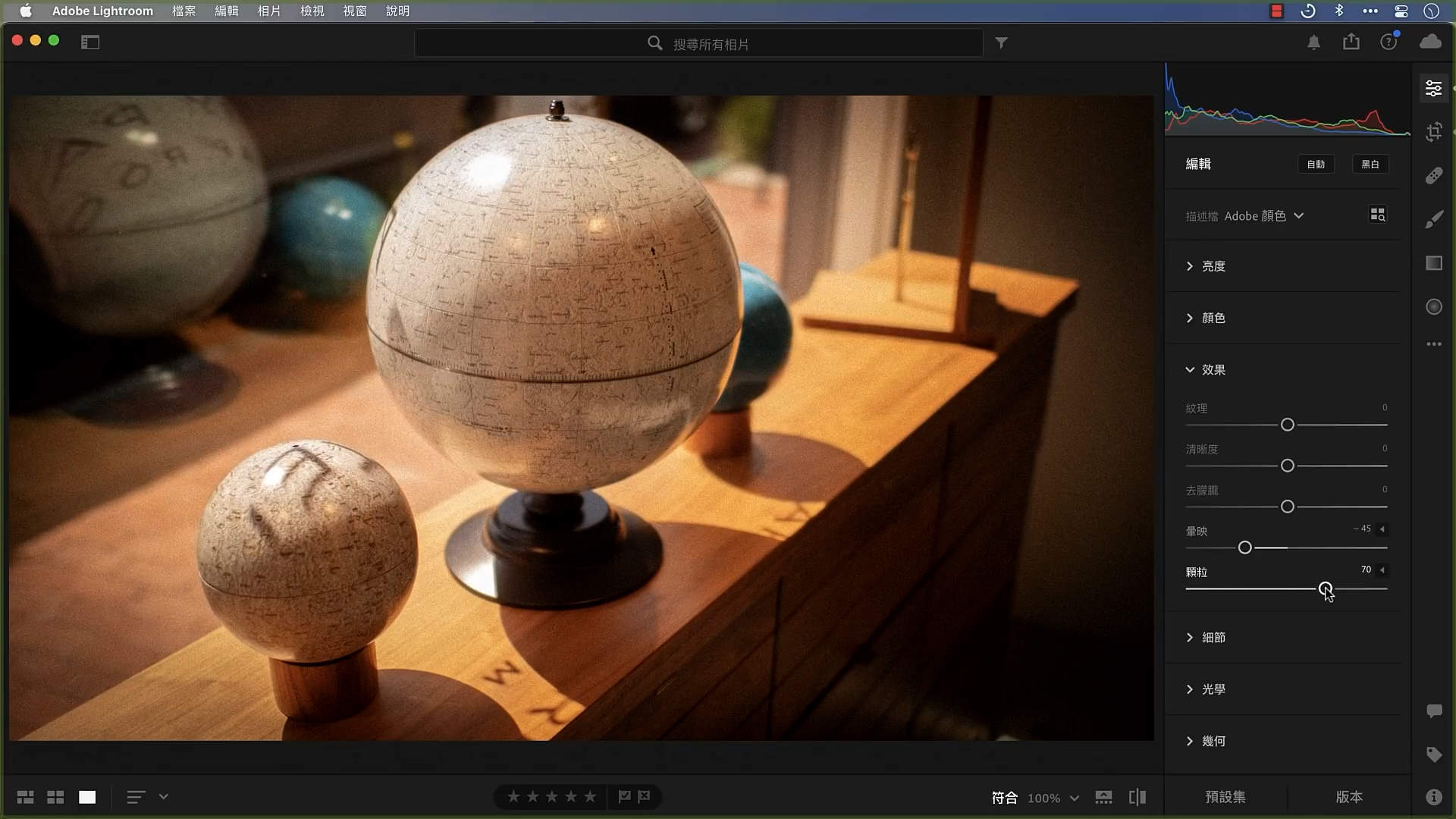Open the photo info panel
Screen dimensions: 1456x819
click(x=1434, y=797)
